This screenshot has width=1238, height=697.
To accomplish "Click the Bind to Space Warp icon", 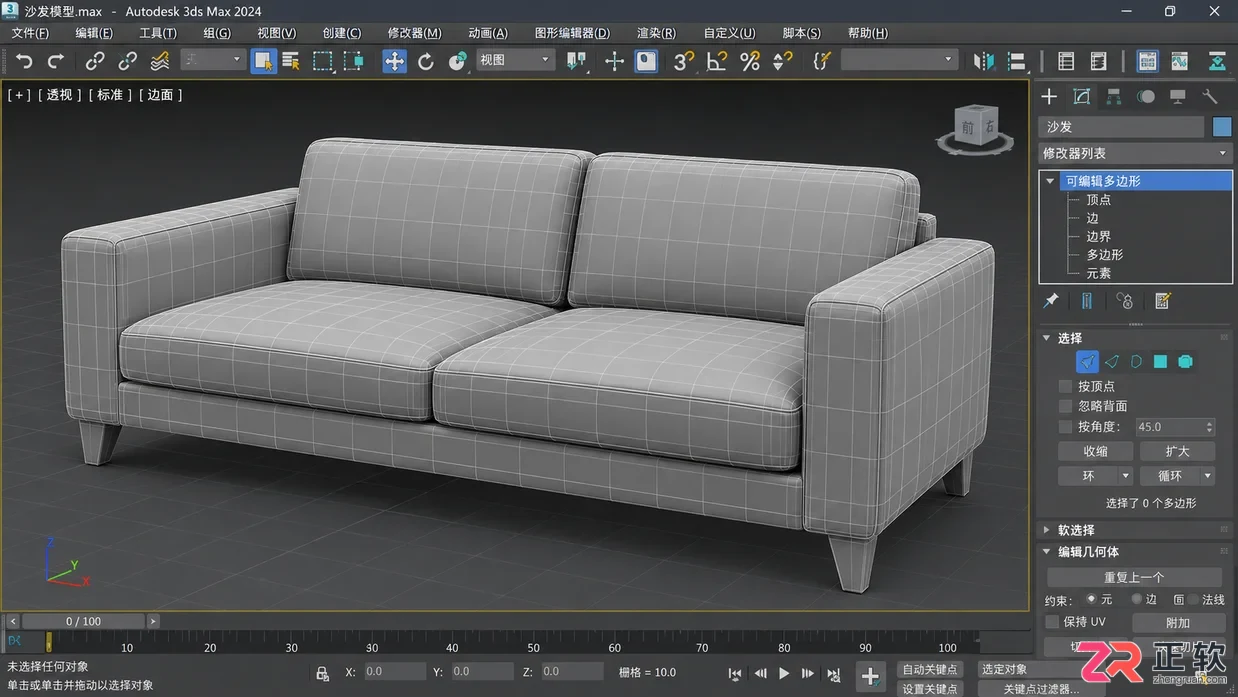I will click(x=160, y=61).
